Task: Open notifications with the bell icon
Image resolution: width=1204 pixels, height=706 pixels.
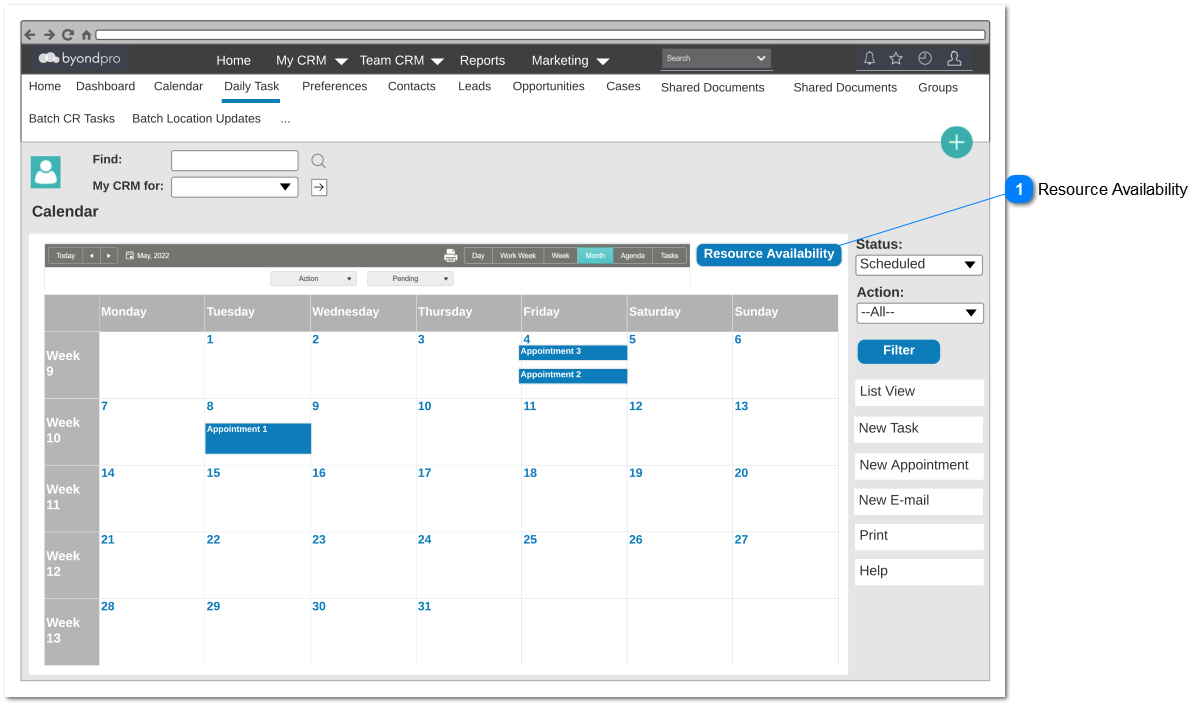Action: tap(869, 59)
